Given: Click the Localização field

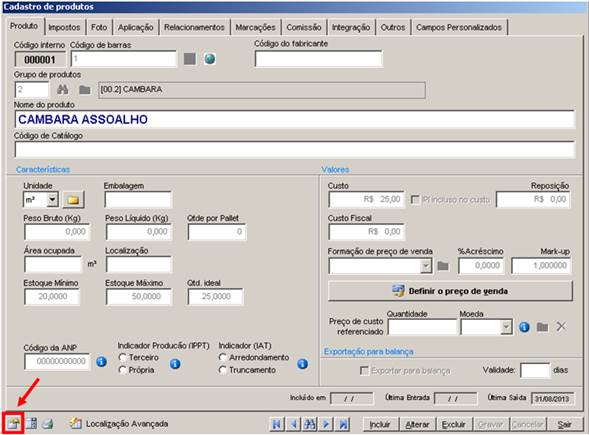Looking at the screenshot, I should (x=139, y=264).
